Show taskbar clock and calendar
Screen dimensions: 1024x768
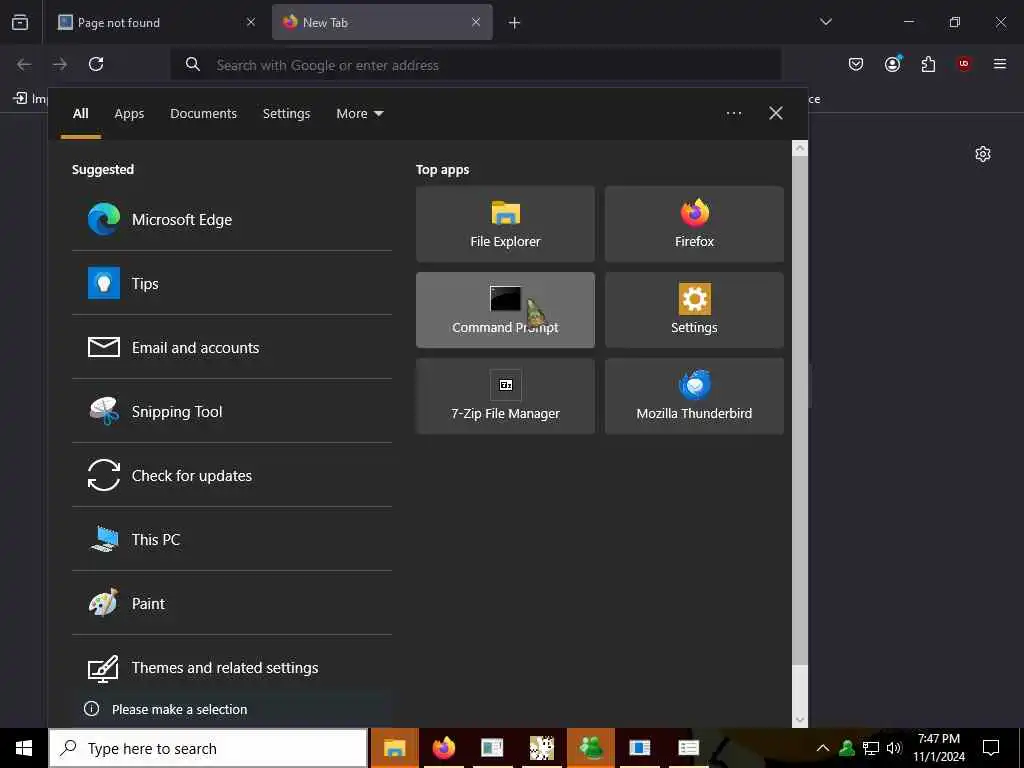point(939,748)
